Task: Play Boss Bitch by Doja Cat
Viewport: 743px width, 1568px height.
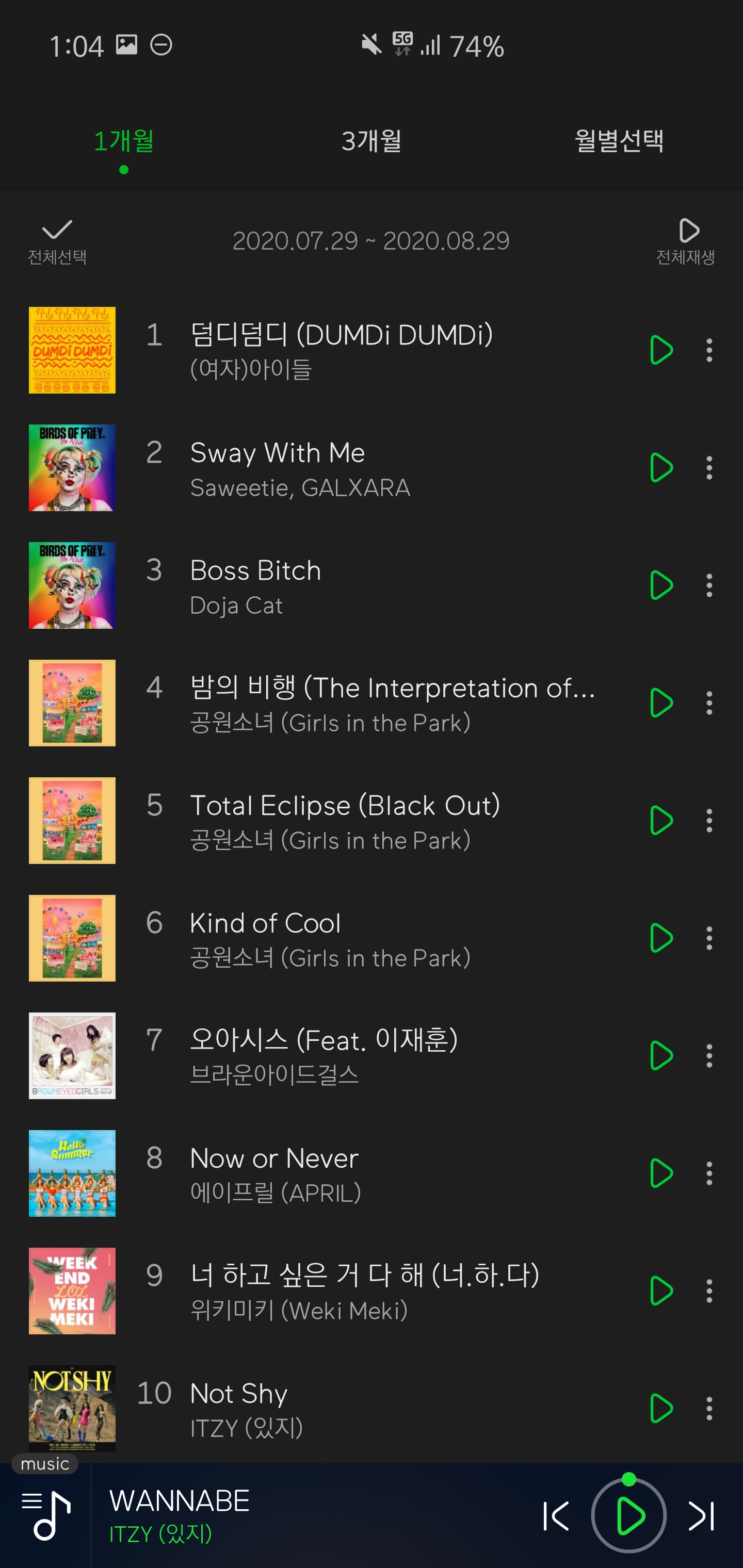Action: tap(661, 585)
